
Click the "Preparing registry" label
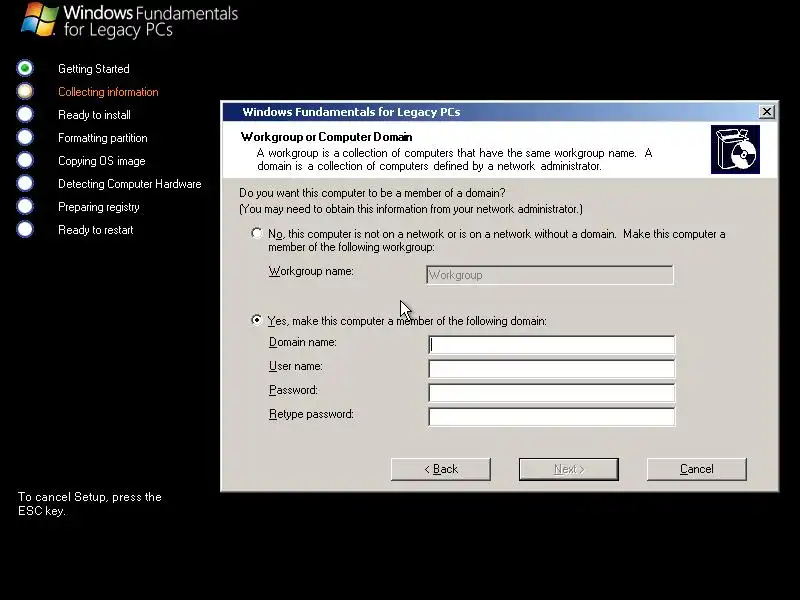click(98, 207)
